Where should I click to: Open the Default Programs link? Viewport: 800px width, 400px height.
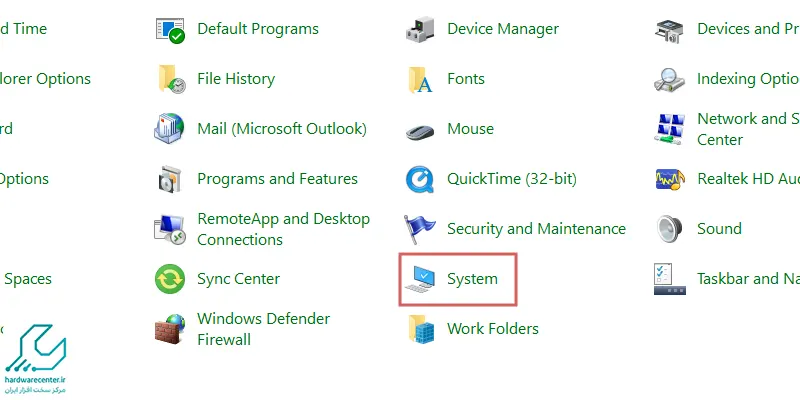258,29
